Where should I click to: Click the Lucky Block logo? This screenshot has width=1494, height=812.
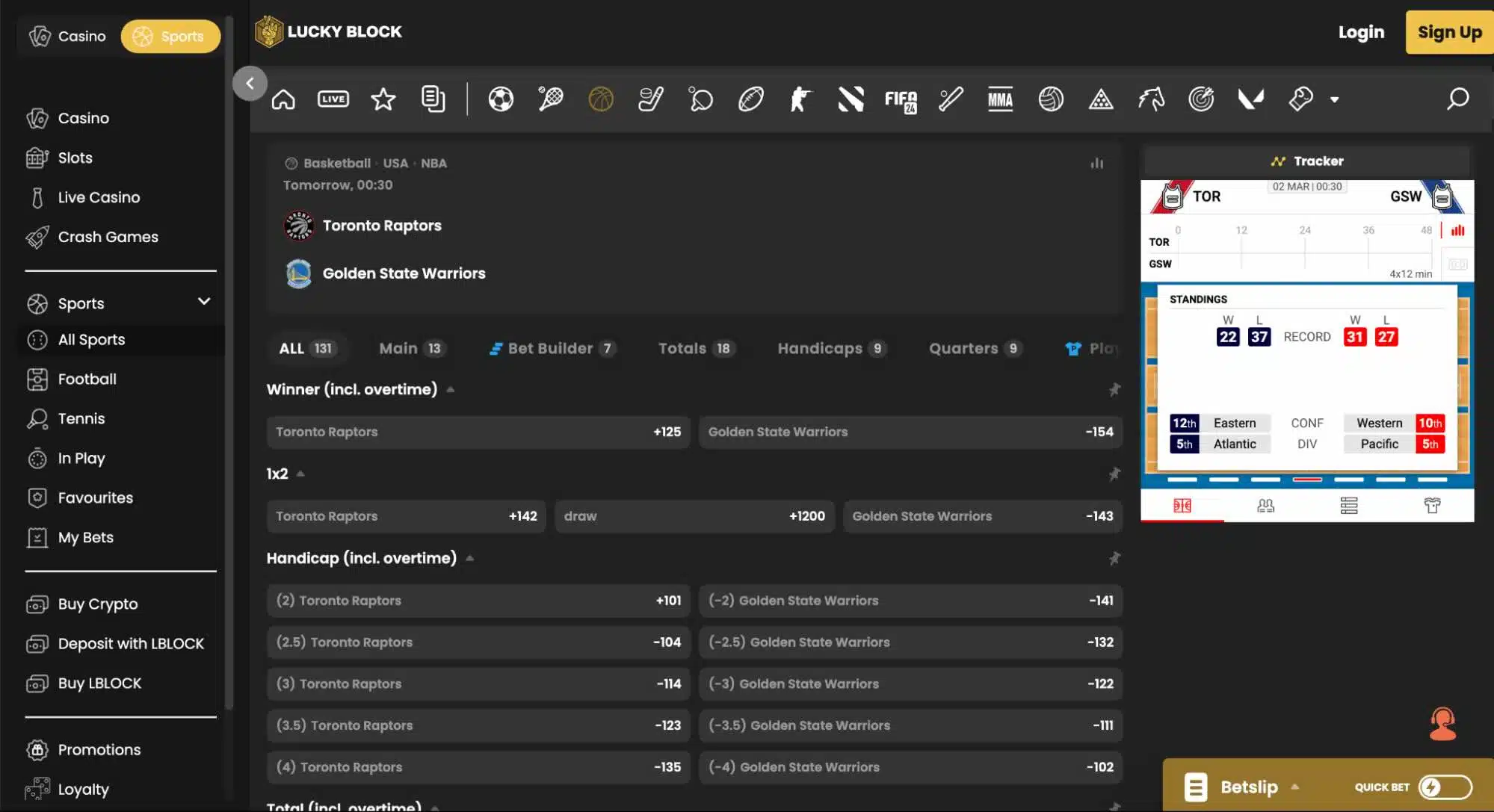(x=329, y=32)
